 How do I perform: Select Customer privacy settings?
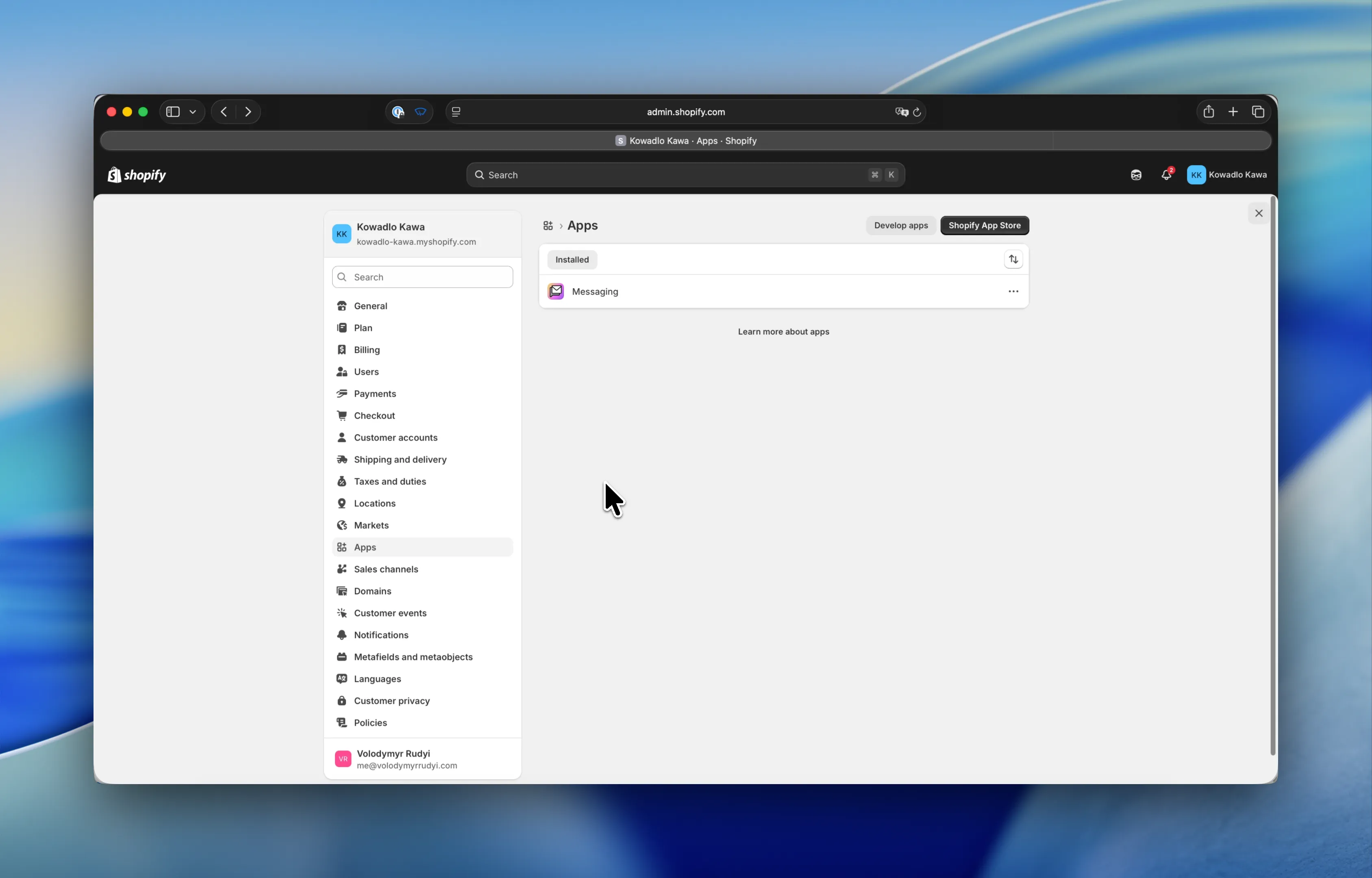(x=391, y=700)
